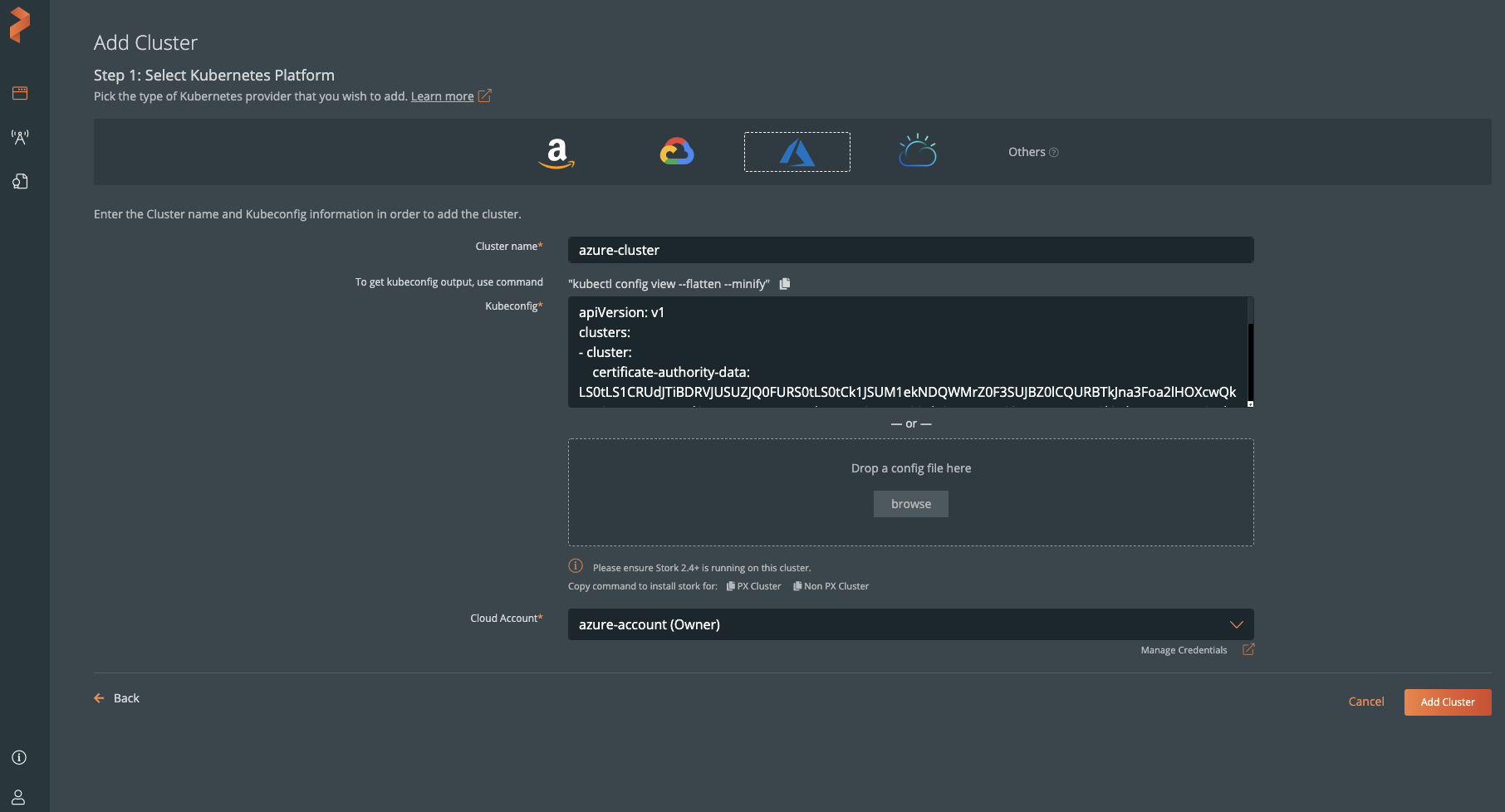This screenshot has width=1505, height=812.
Task: Choose Others as Kubernetes platform
Action: coord(1032,152)
